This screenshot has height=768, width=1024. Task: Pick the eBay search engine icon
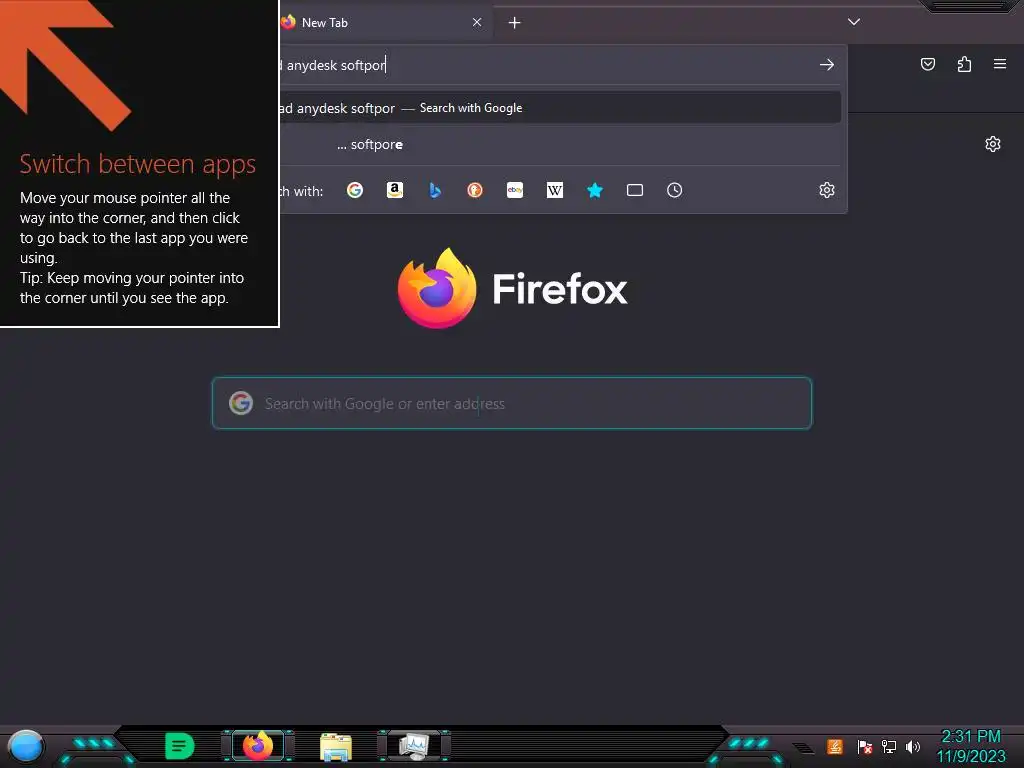coord(515,190)
